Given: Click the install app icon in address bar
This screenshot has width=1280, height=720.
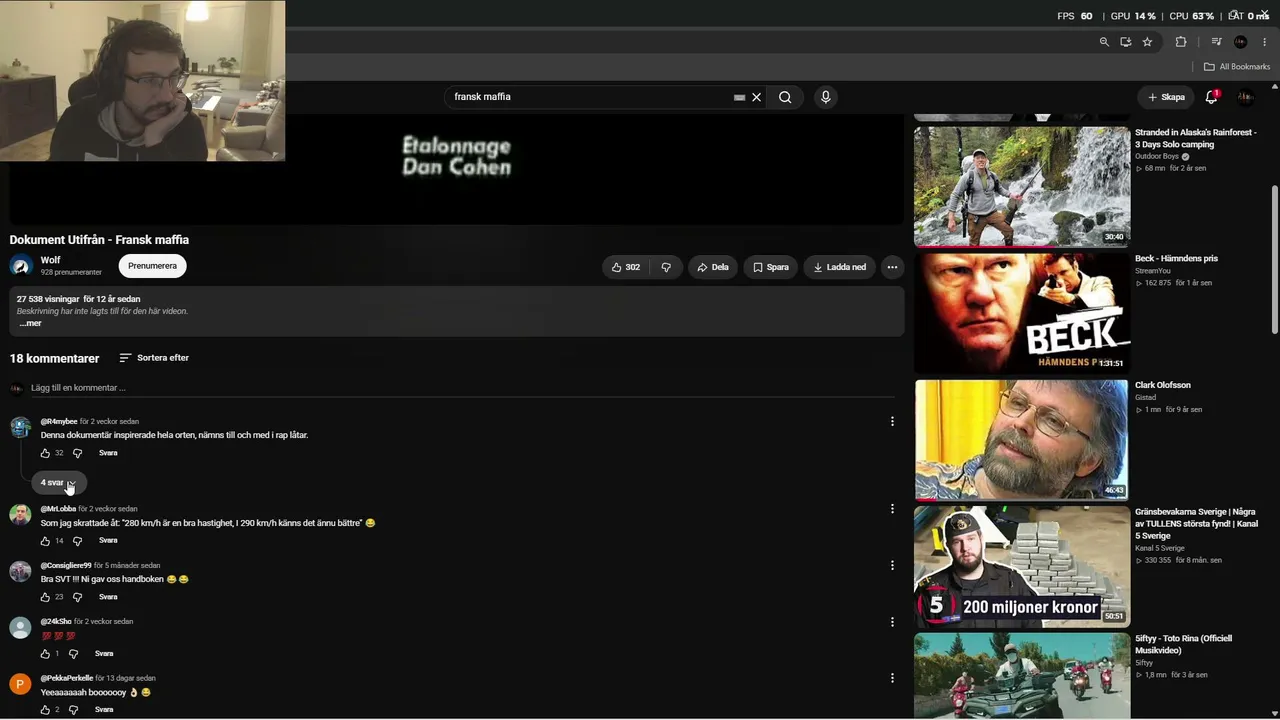Looking at the screenshot, I should (1125, 42).
